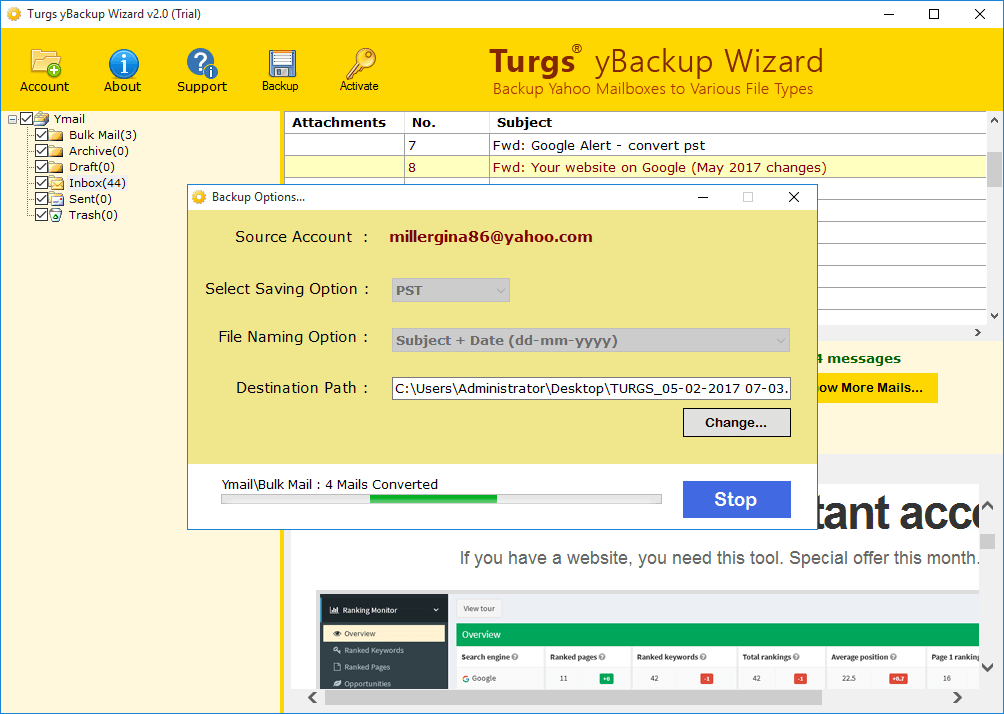Uncheck the Ymail root checkbox
The height and width of the screenshot is (714, 1004).
(x=26, y=118)
